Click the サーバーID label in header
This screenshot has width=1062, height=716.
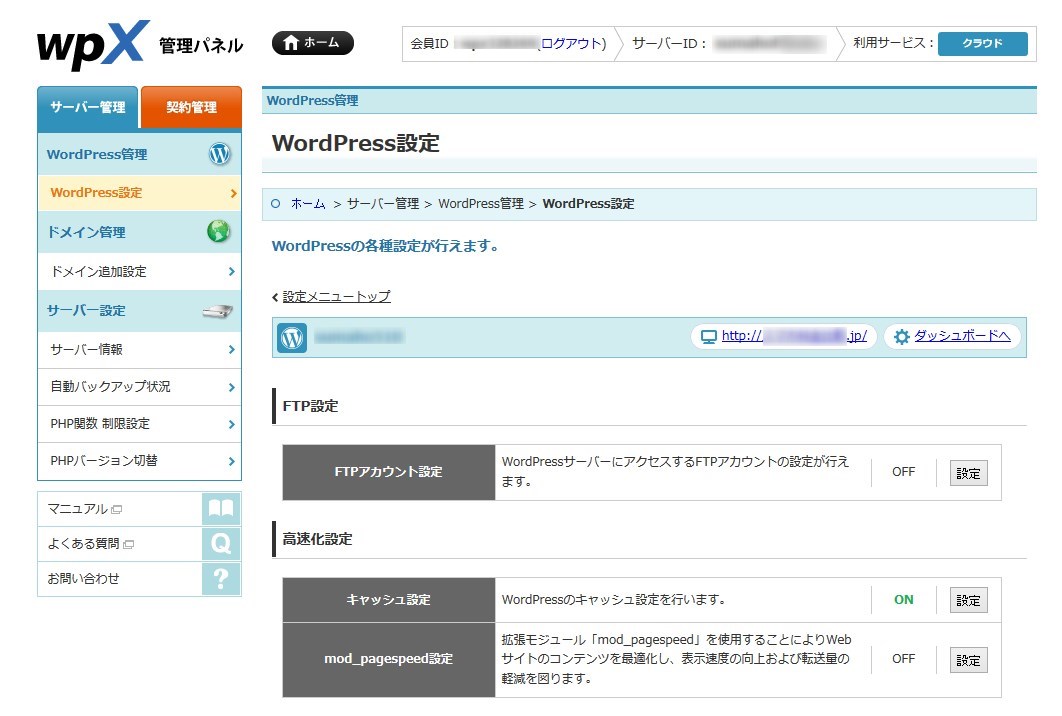(669, 43)
